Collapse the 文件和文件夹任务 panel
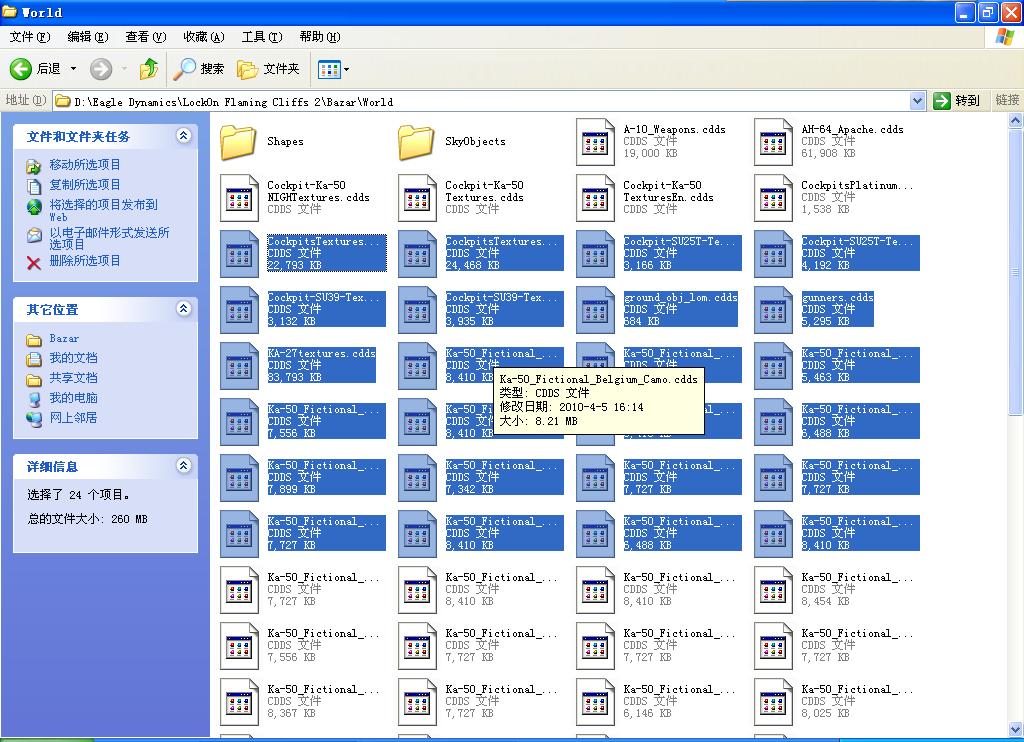 184,135
